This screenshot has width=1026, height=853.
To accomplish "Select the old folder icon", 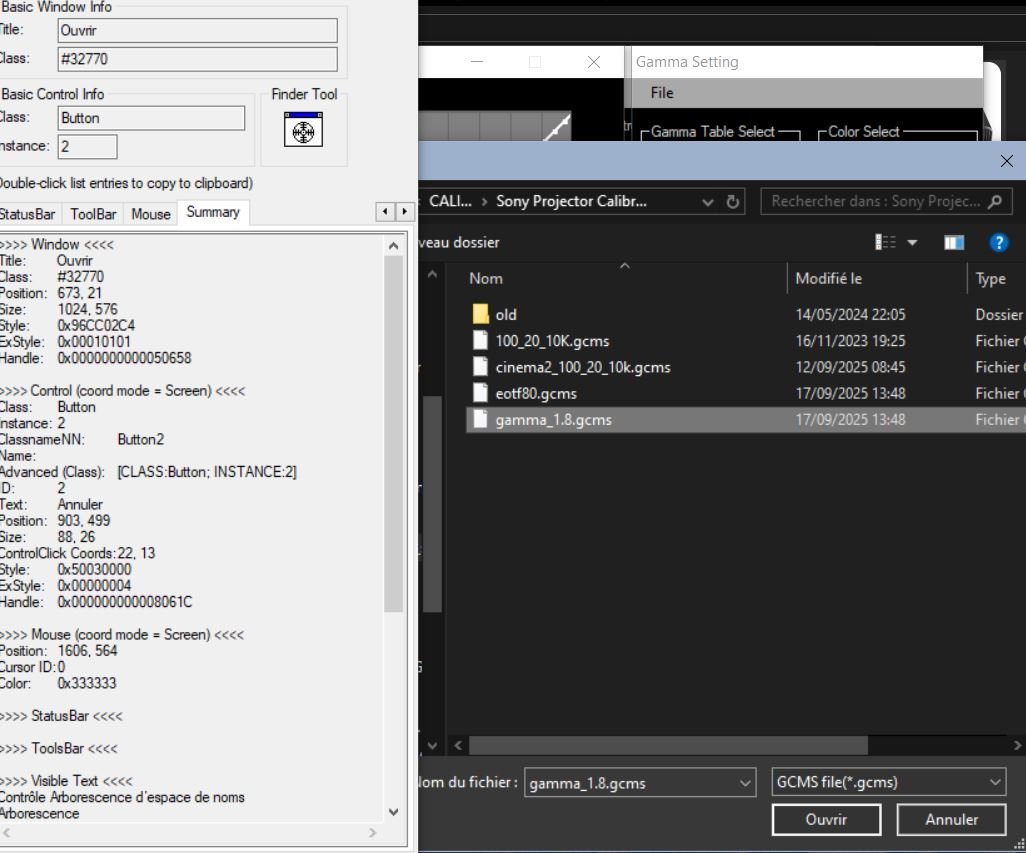I will click(482, 315).
